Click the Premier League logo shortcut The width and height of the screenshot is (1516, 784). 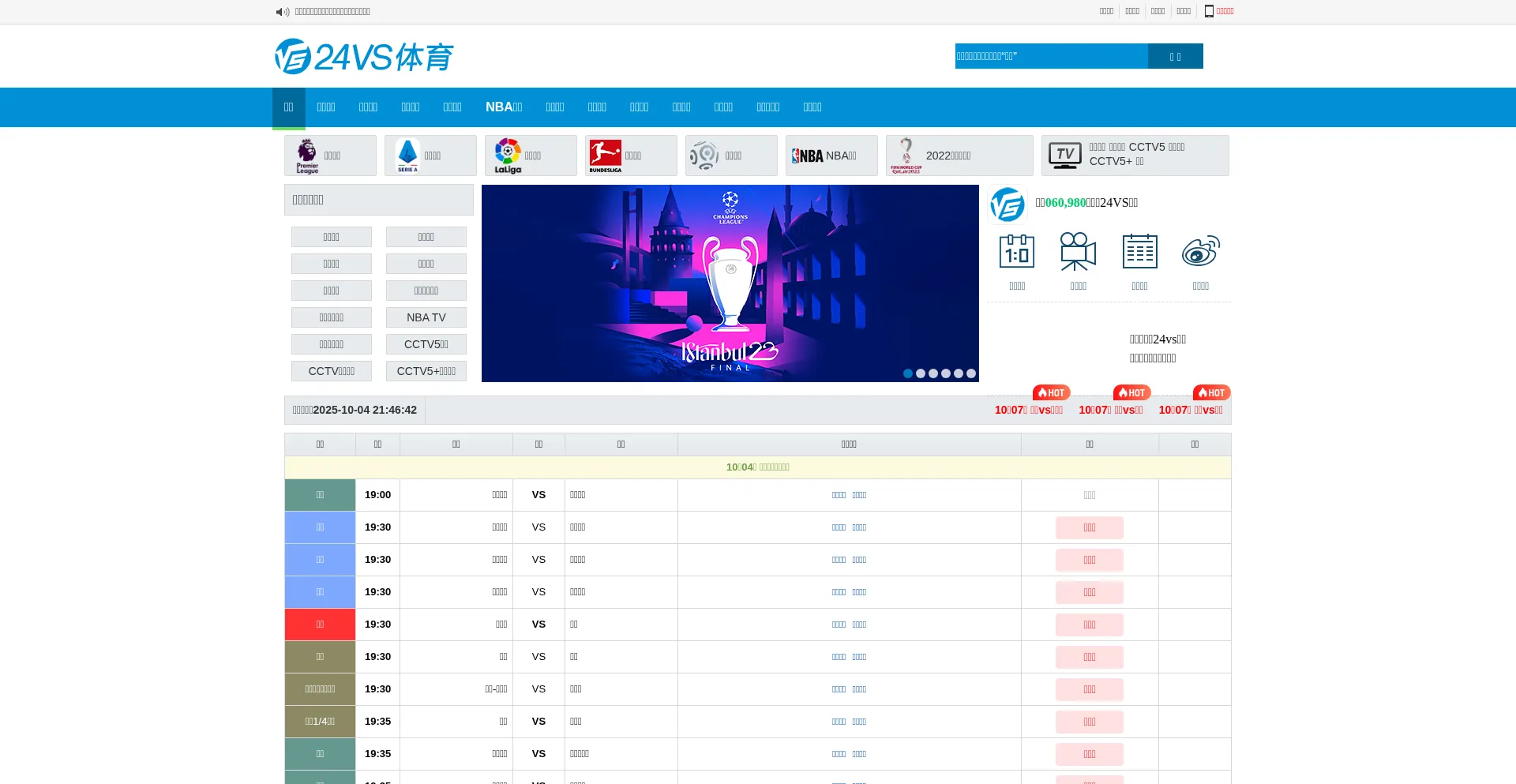[x=307, y=156]
